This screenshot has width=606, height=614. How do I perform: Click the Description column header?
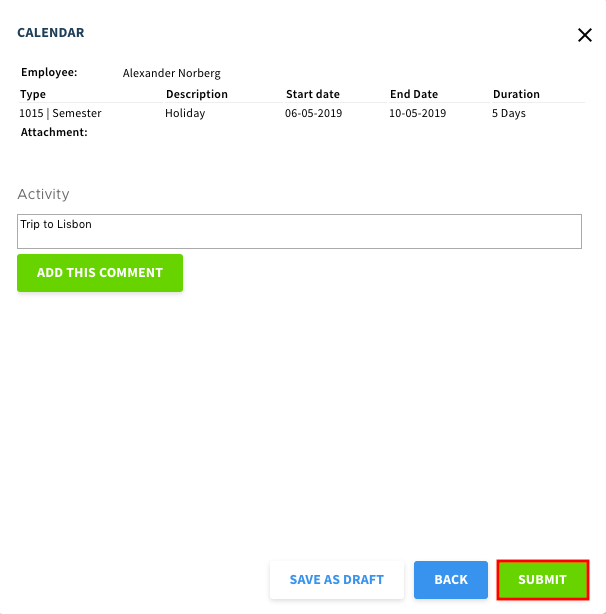pos(197,94)
